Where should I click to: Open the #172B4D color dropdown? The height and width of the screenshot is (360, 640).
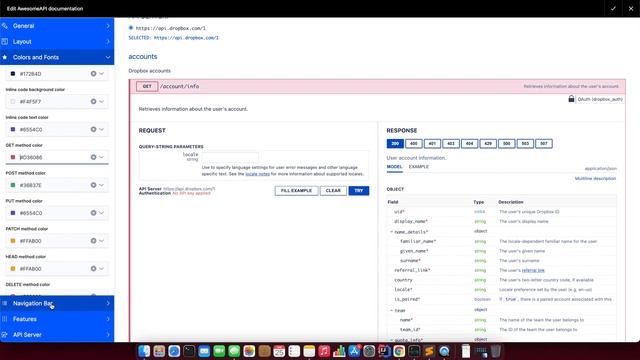pyautogui.click(x=102, y=74)
